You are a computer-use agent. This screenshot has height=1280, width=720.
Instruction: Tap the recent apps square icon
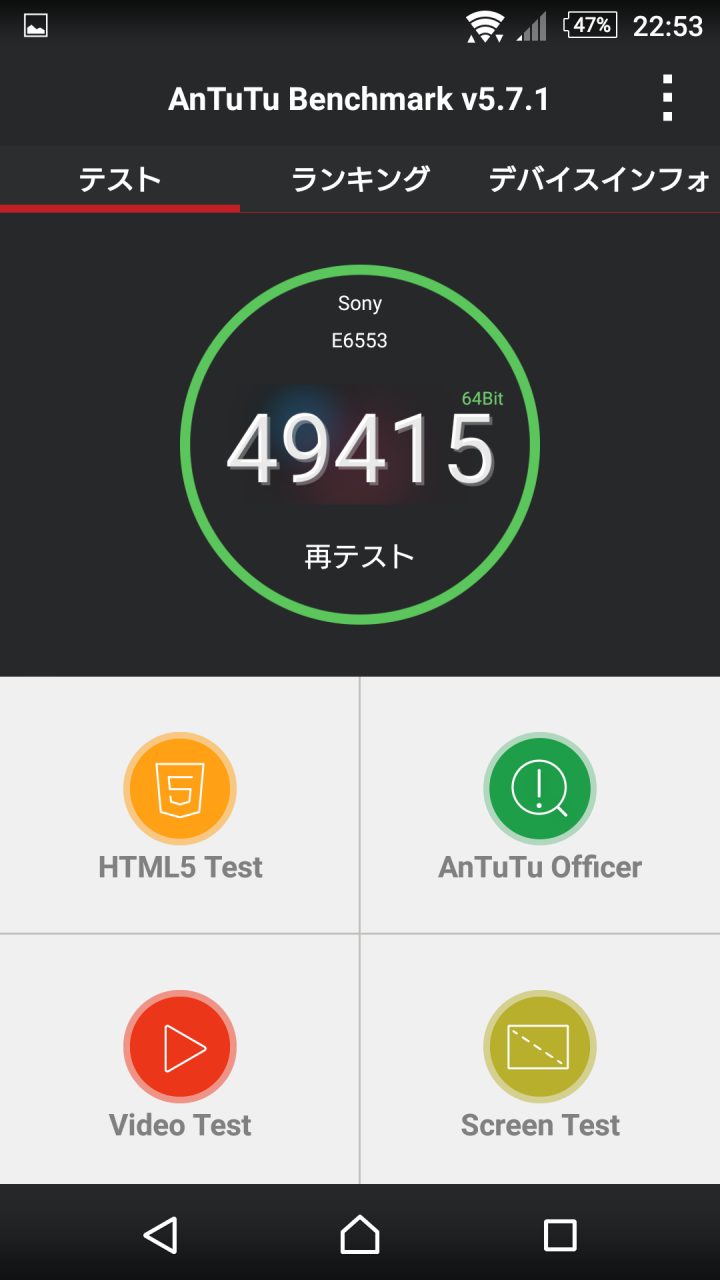click(x=560, y=1235)
